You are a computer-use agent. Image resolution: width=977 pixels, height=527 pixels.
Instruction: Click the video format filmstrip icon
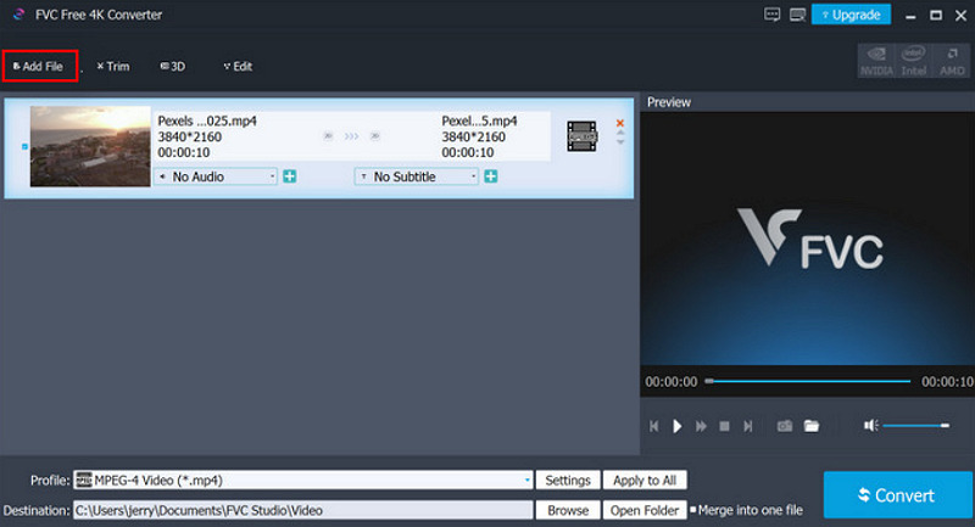[581, 136]
